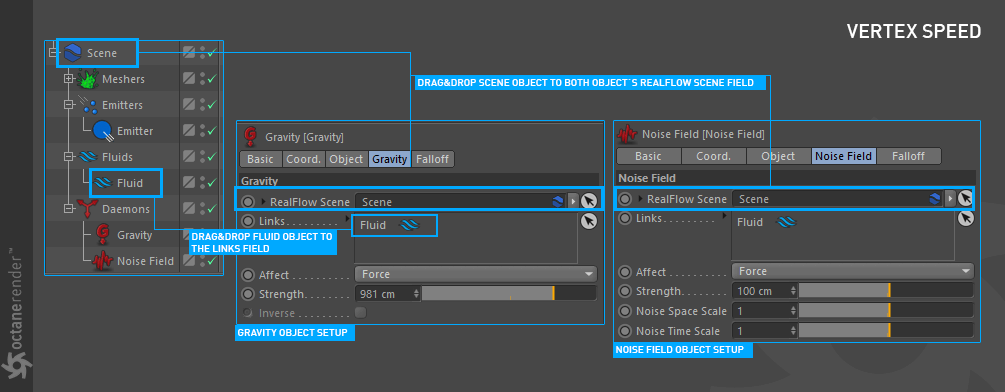This screenshot has height=392, width=1005.
Task: Open the Noise Field Affect dropdown set to Force
Action: [x=852, y=272]
